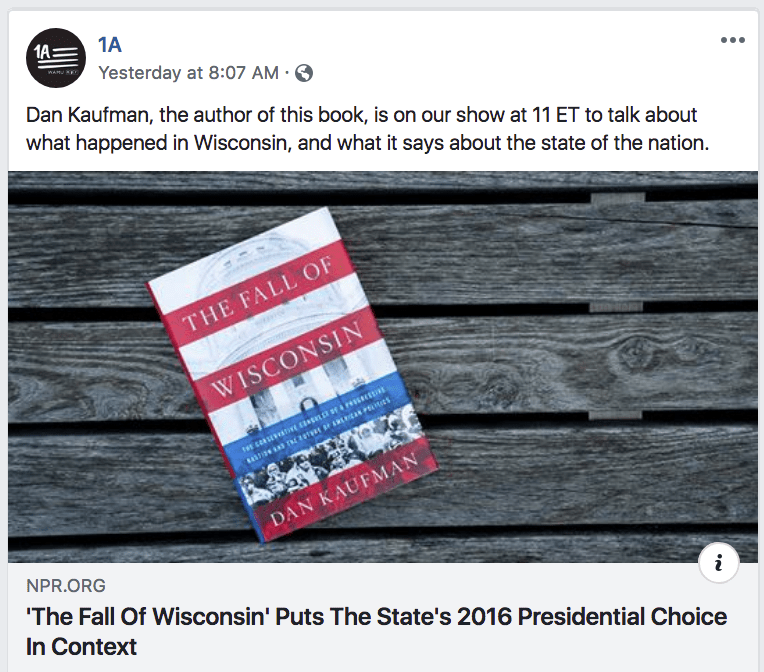Open the NPR.ORG source domain label
Image resolution: width=764 pixels, height=672 pixels.
pyautogui.click(x=66, y=586)
